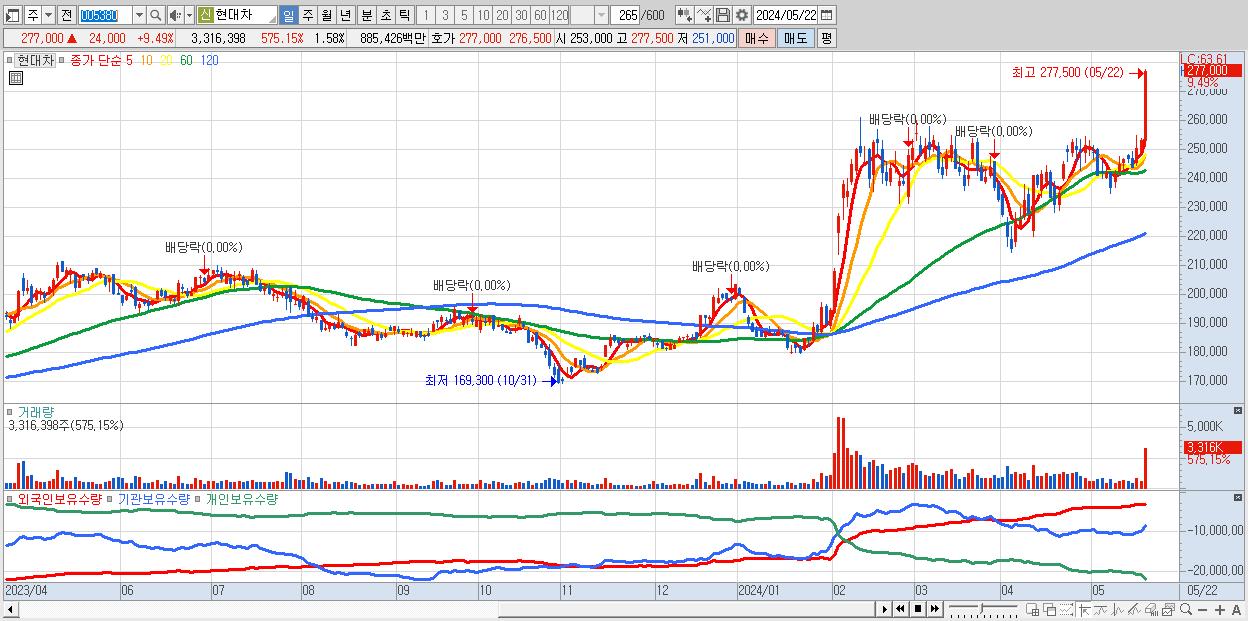This screenshot has width=1248, height=621.
Task: Expand the speaker options dropdown arrow
Action: (x=188, y=15)
